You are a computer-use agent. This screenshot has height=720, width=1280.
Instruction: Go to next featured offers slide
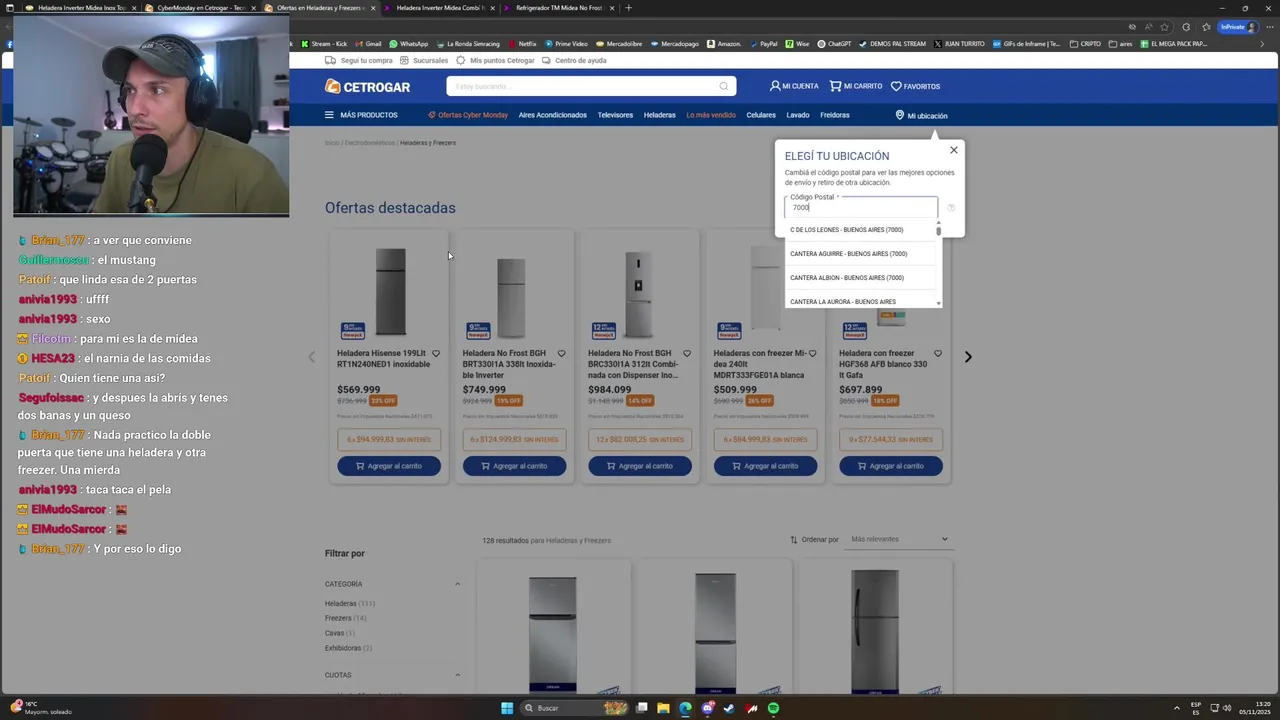(968, 357)
